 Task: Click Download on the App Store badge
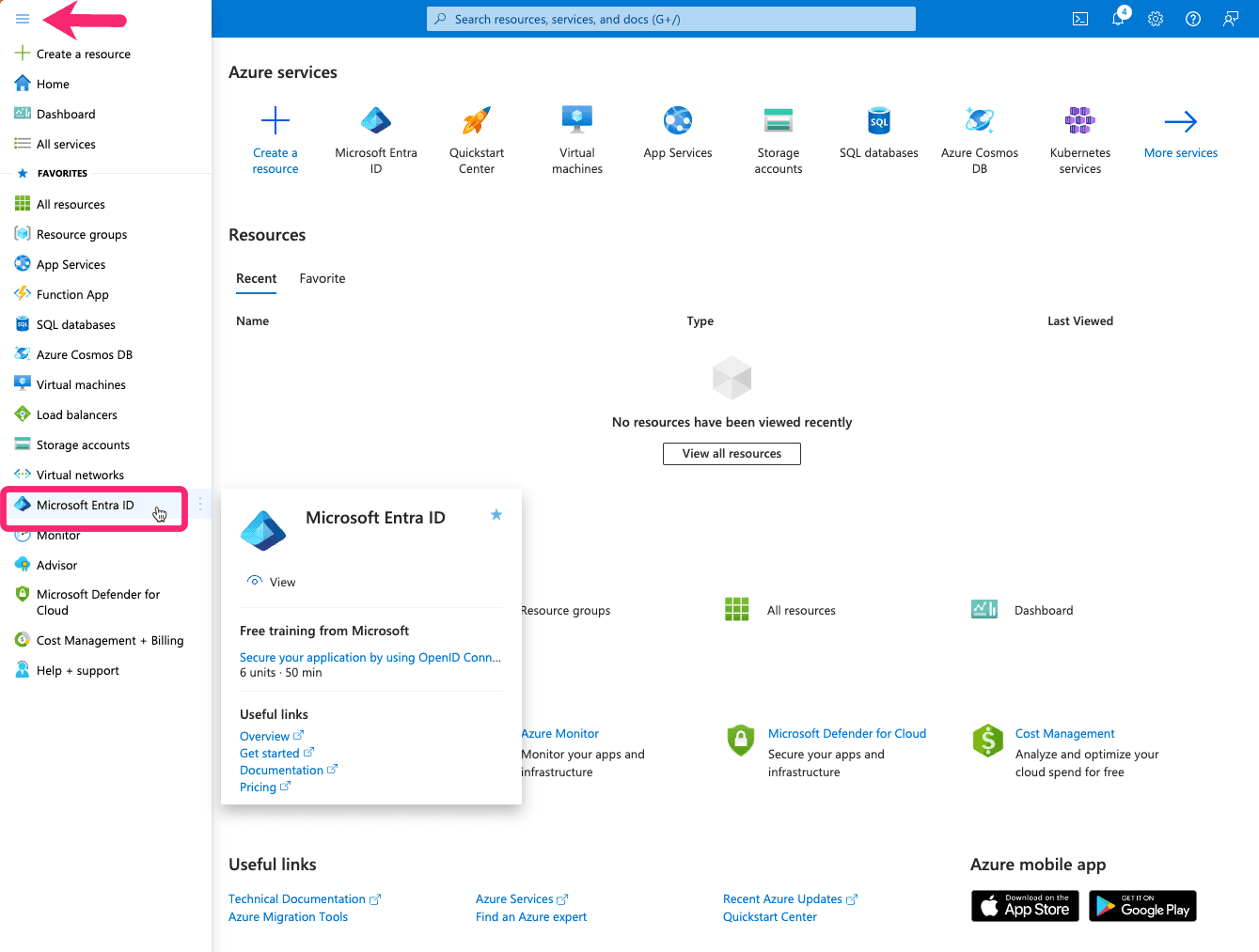[1025, 906]
